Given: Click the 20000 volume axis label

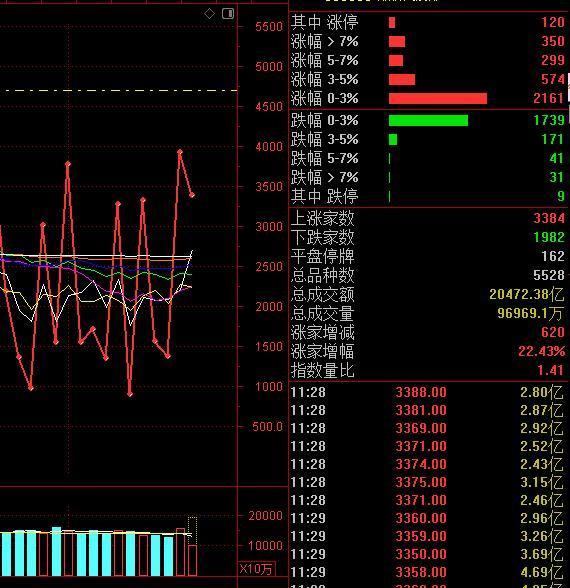Looking at the screenshot, I should click(x=266, y=516).
